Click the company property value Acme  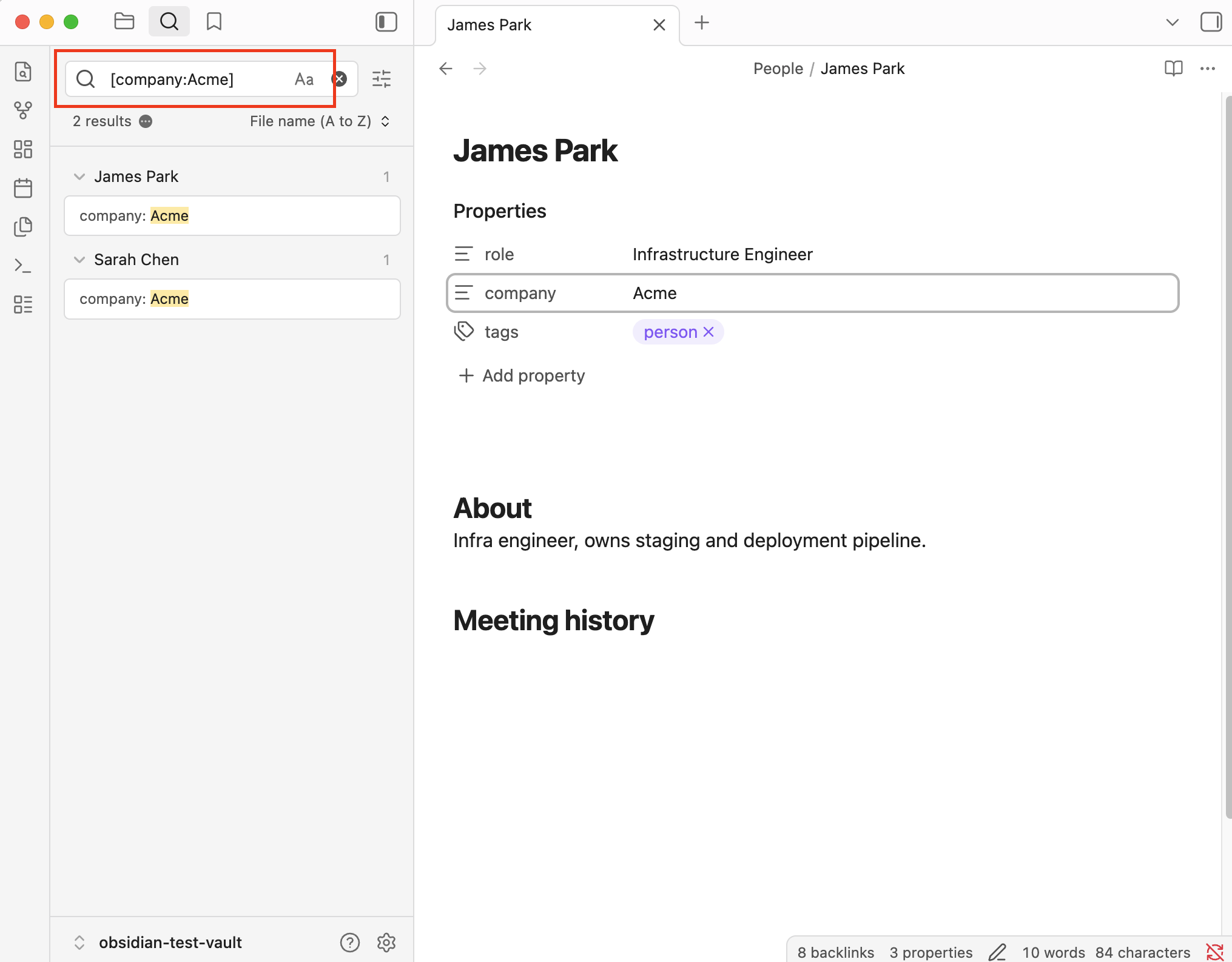(x=655, y=293)
